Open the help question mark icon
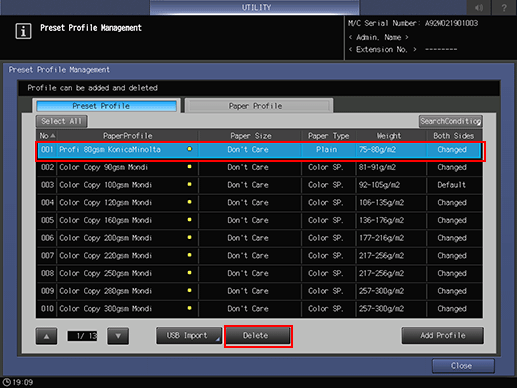The width and height of the screenshot is (517, 388). [x=504, y=7]
